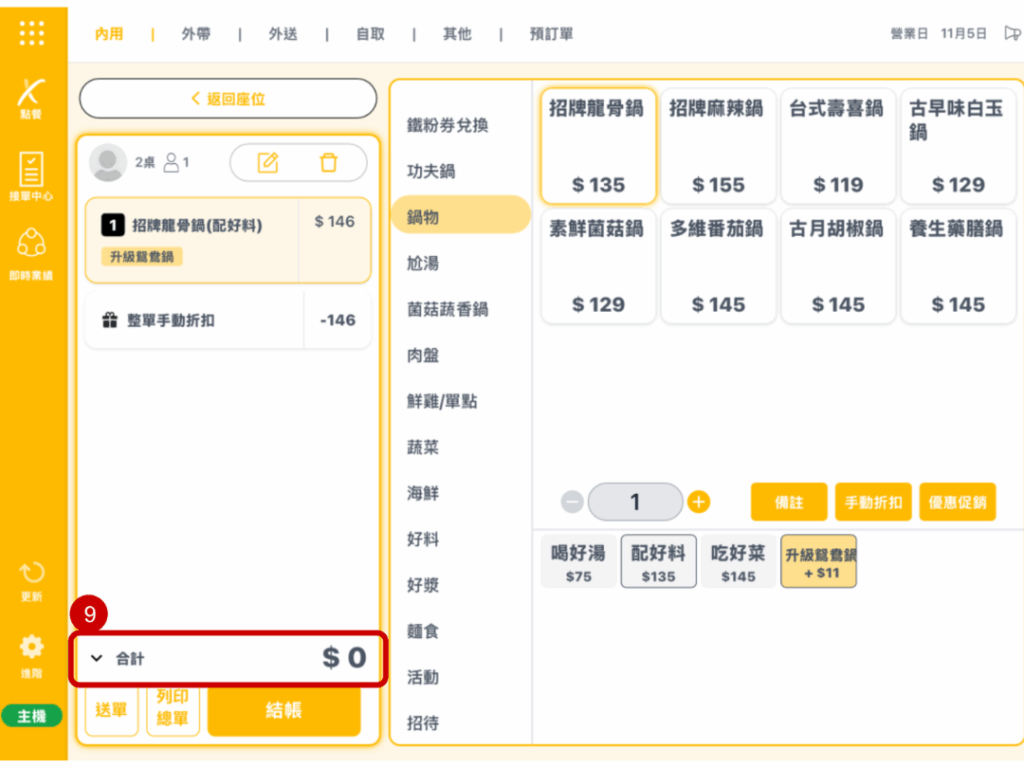The width and height of the screenshot is (1024, 768).
Task: Select the 配好料 $135 combo option
Action: [658, 562]
